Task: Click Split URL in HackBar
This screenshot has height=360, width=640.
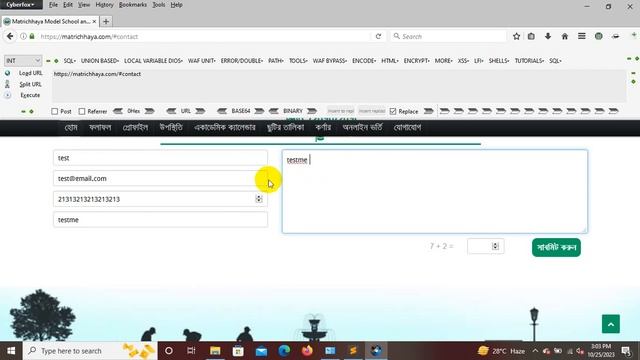Action: [x=31, y=84]
